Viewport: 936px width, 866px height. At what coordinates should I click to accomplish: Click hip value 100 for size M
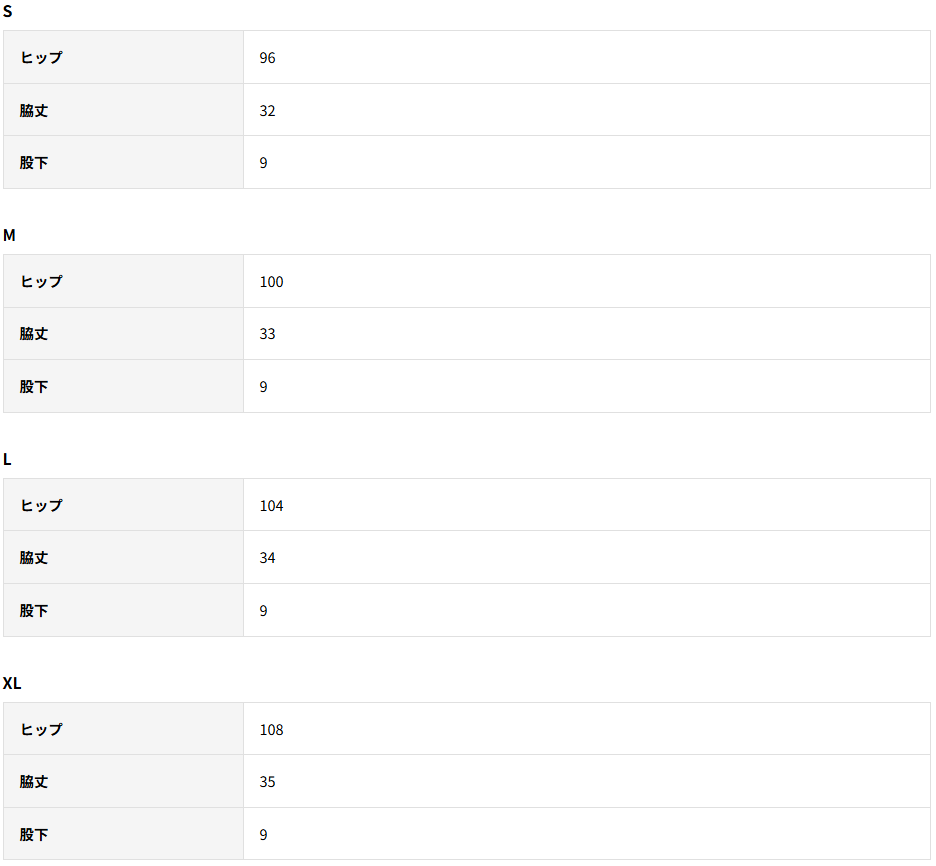[x=271, y=282]
